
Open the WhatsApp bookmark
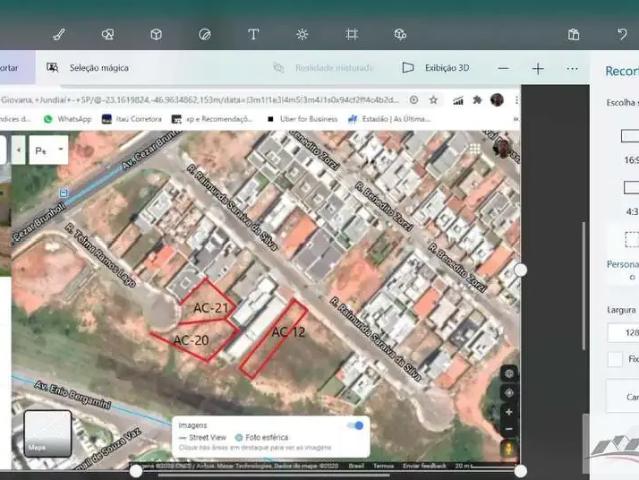tap(68, 119)
